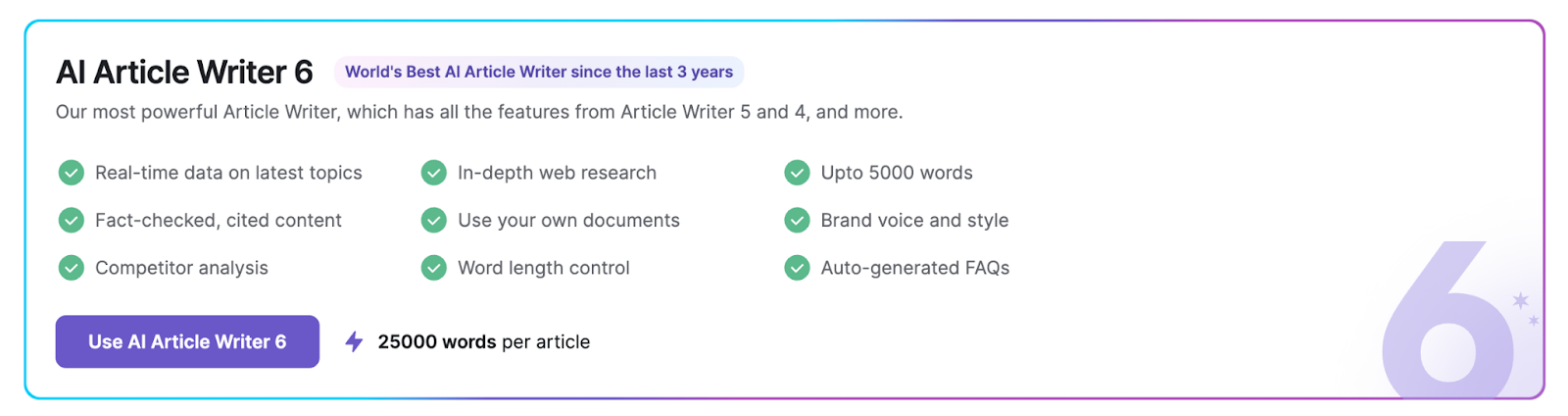The width and height of the screenshot is (1568, 416).
Task: Click the checkmark next to Fact-checked, cited content
Action: pos(72,221)
